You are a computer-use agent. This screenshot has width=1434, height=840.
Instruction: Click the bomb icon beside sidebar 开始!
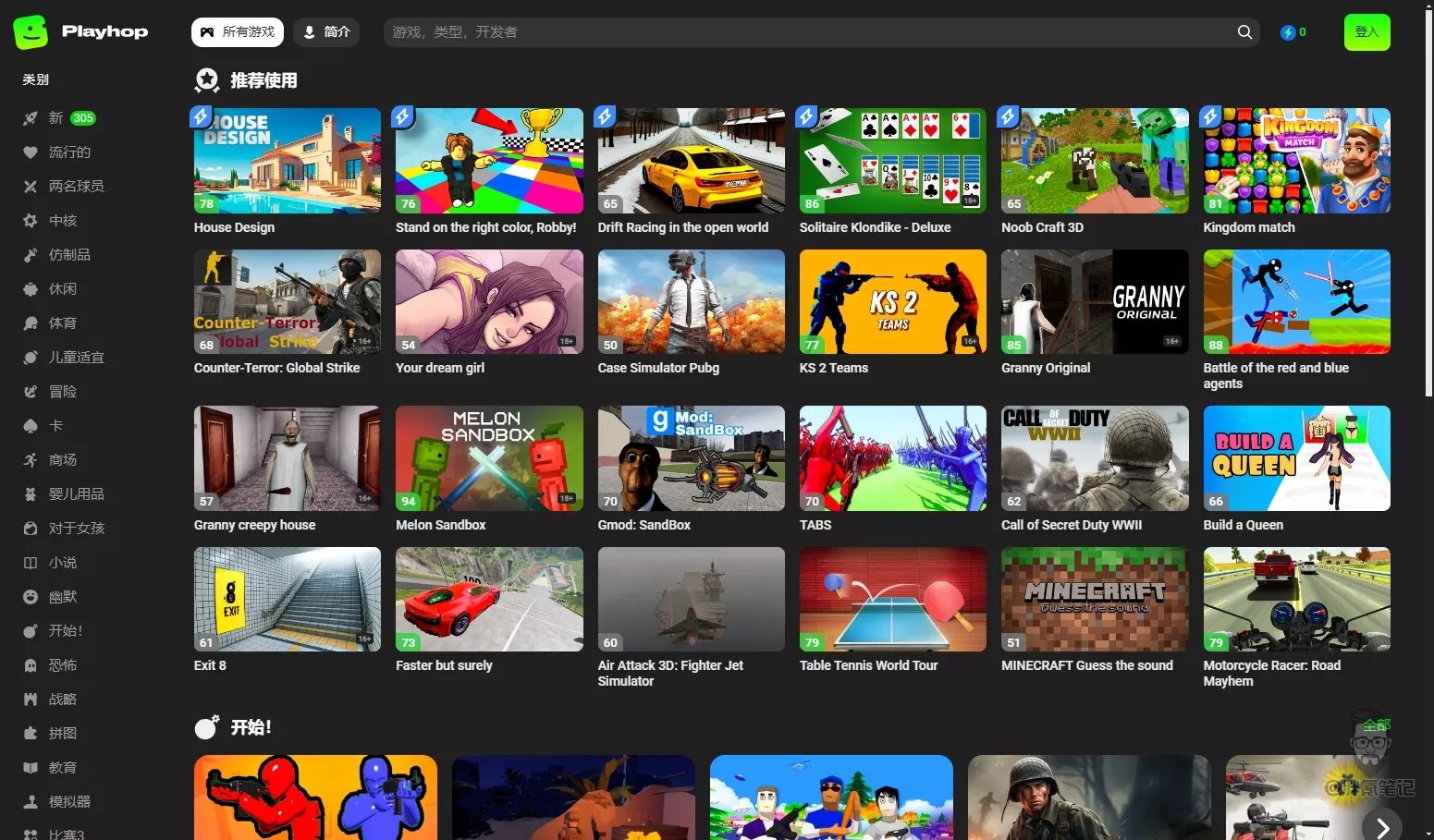pos(31,631)
